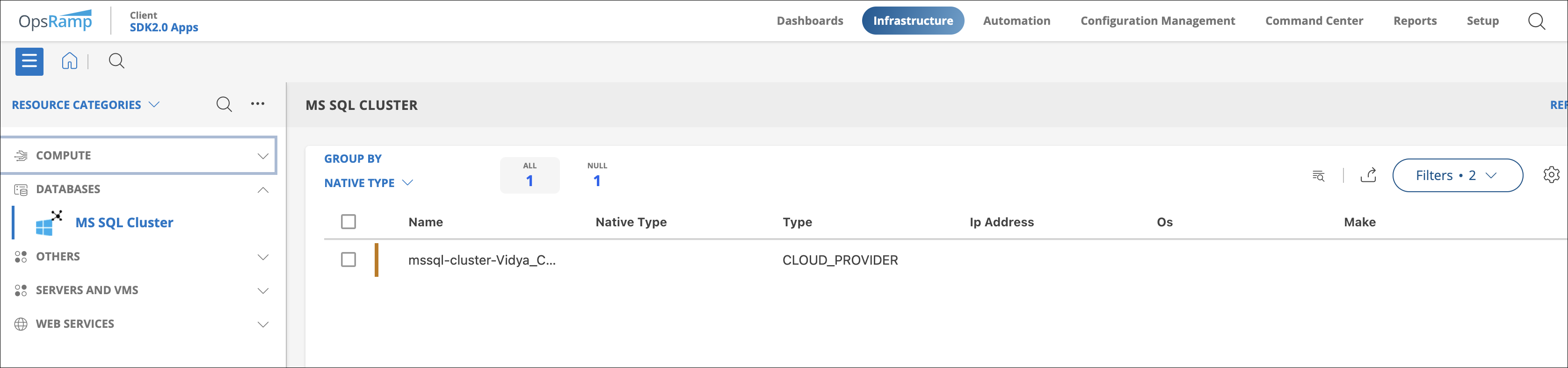Click the export/share icon above the table
The image size is (1568, 368).
(x=1368, y=175)
